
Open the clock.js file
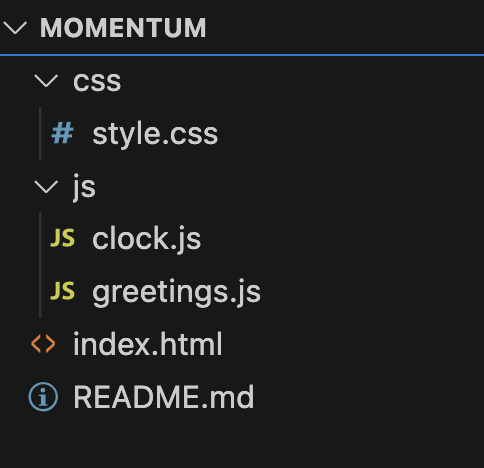(x=147, y=238)
